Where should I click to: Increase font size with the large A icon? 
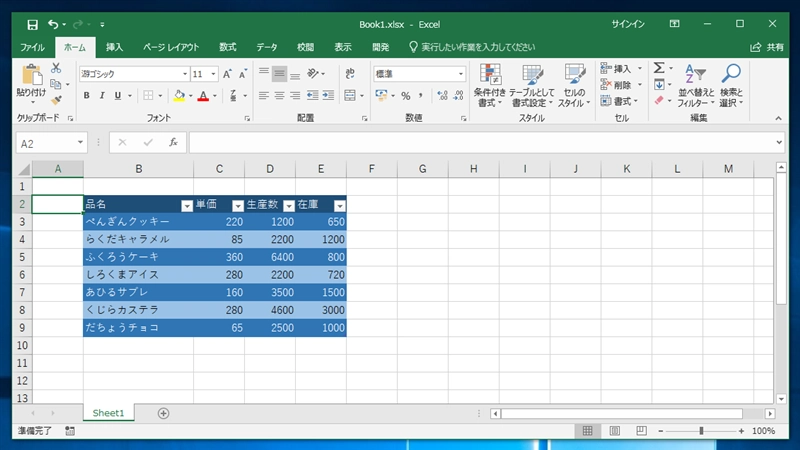[227, 74]
